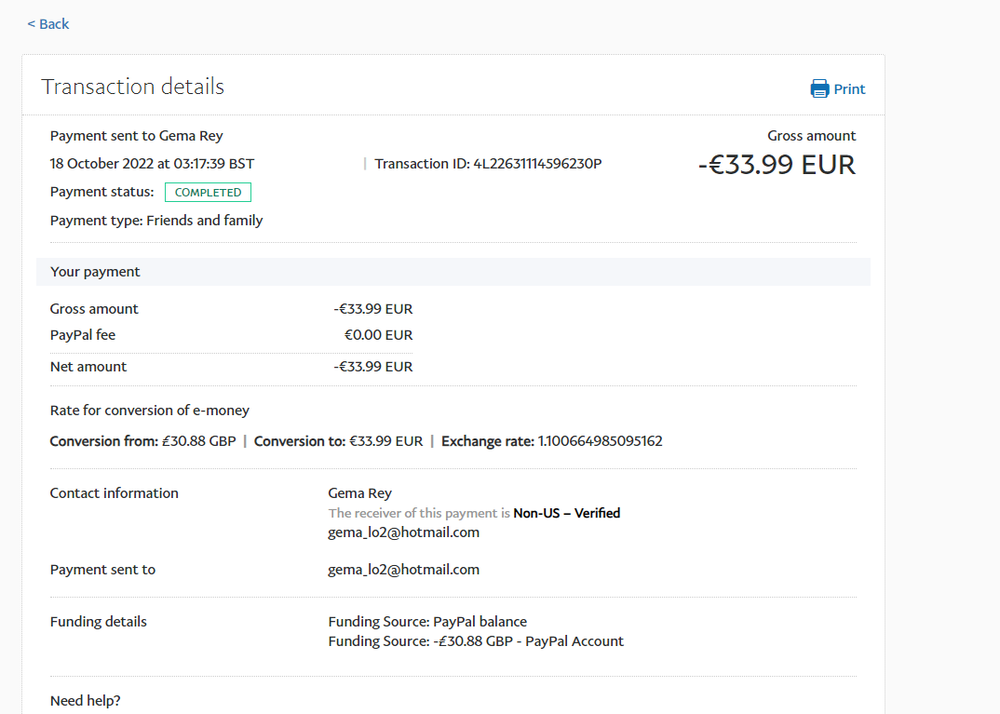
Task: Click the 'Payment sent to Gema Rey' text
Action: point(136,136)
